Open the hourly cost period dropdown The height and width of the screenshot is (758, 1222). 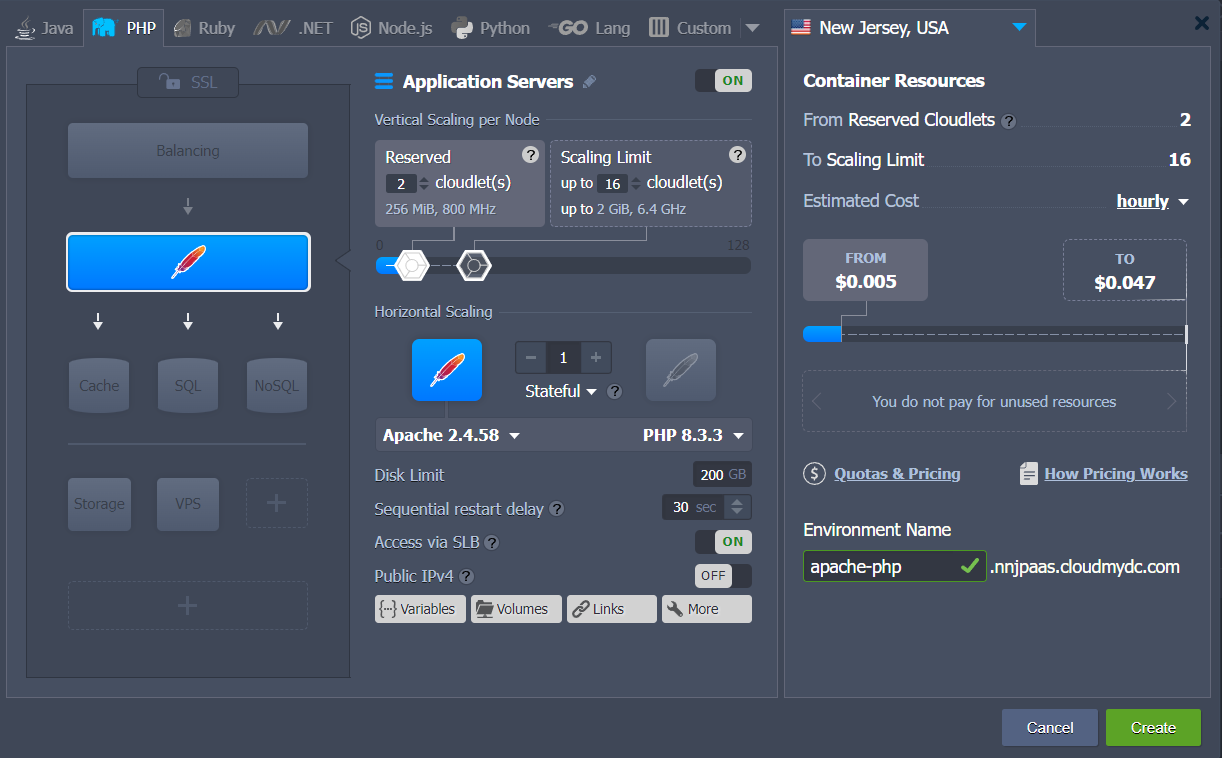(1152, 201)
